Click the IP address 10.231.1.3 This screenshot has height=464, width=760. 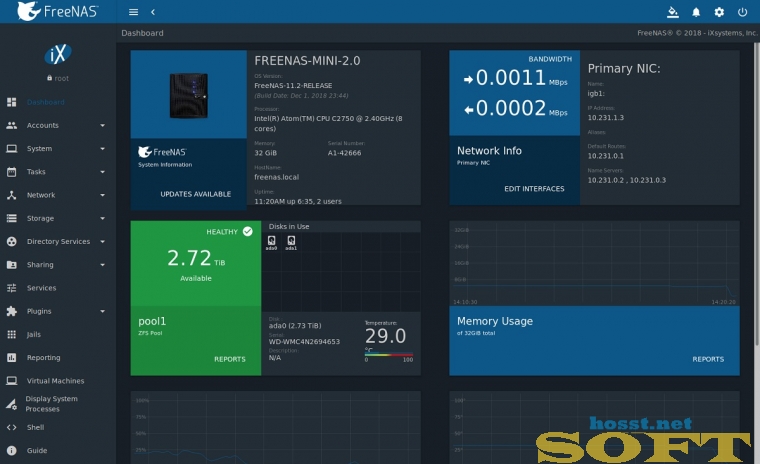tap(605, 118)
